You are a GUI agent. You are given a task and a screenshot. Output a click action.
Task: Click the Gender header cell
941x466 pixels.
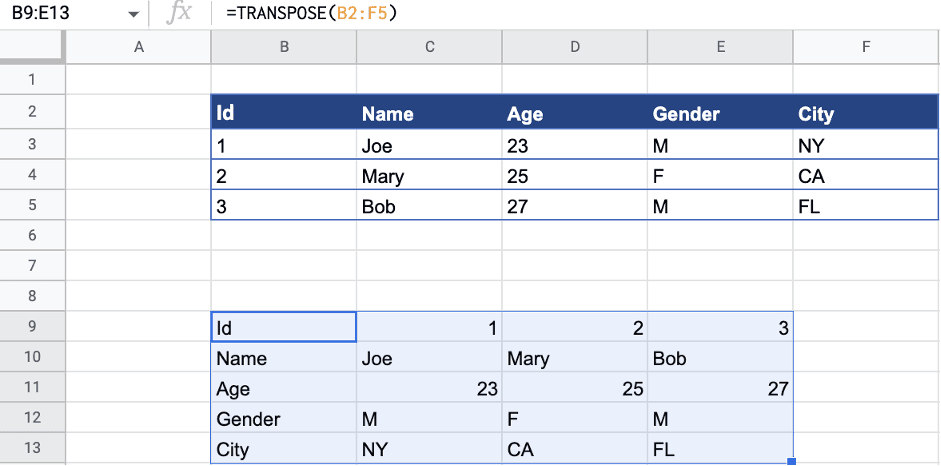click(720, 113)
